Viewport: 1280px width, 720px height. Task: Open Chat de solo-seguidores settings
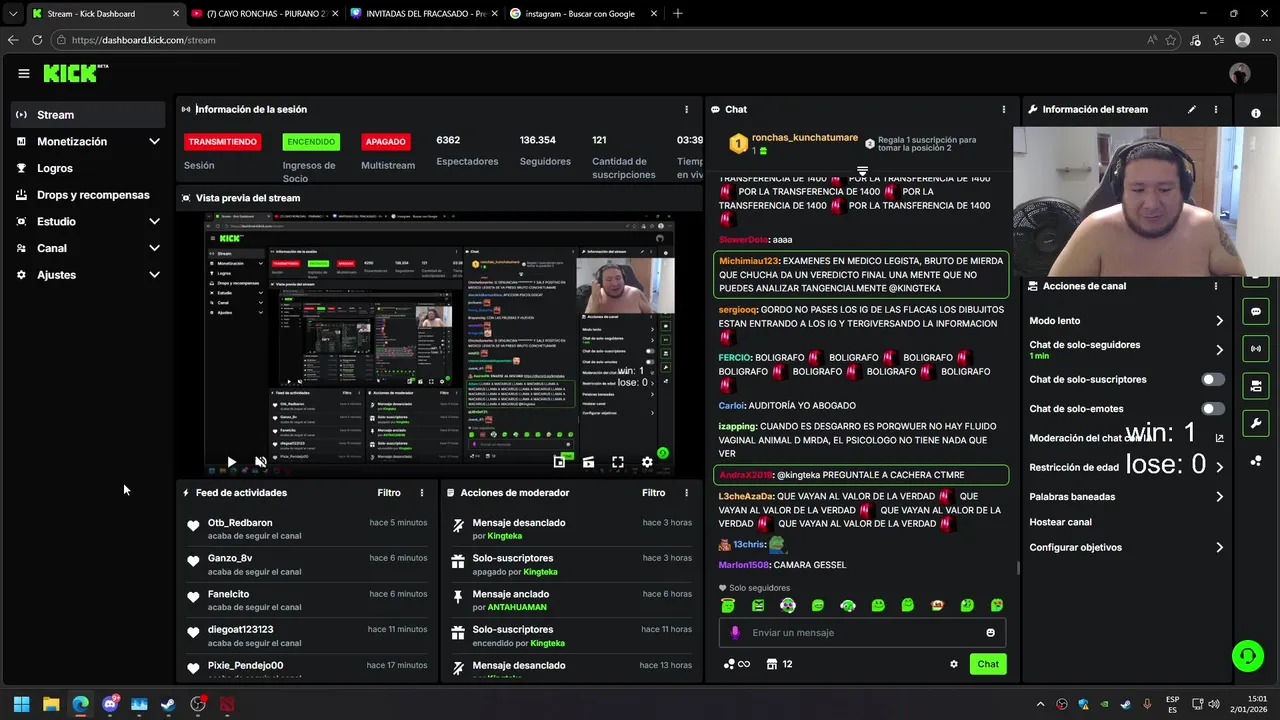coord(1127,349)
